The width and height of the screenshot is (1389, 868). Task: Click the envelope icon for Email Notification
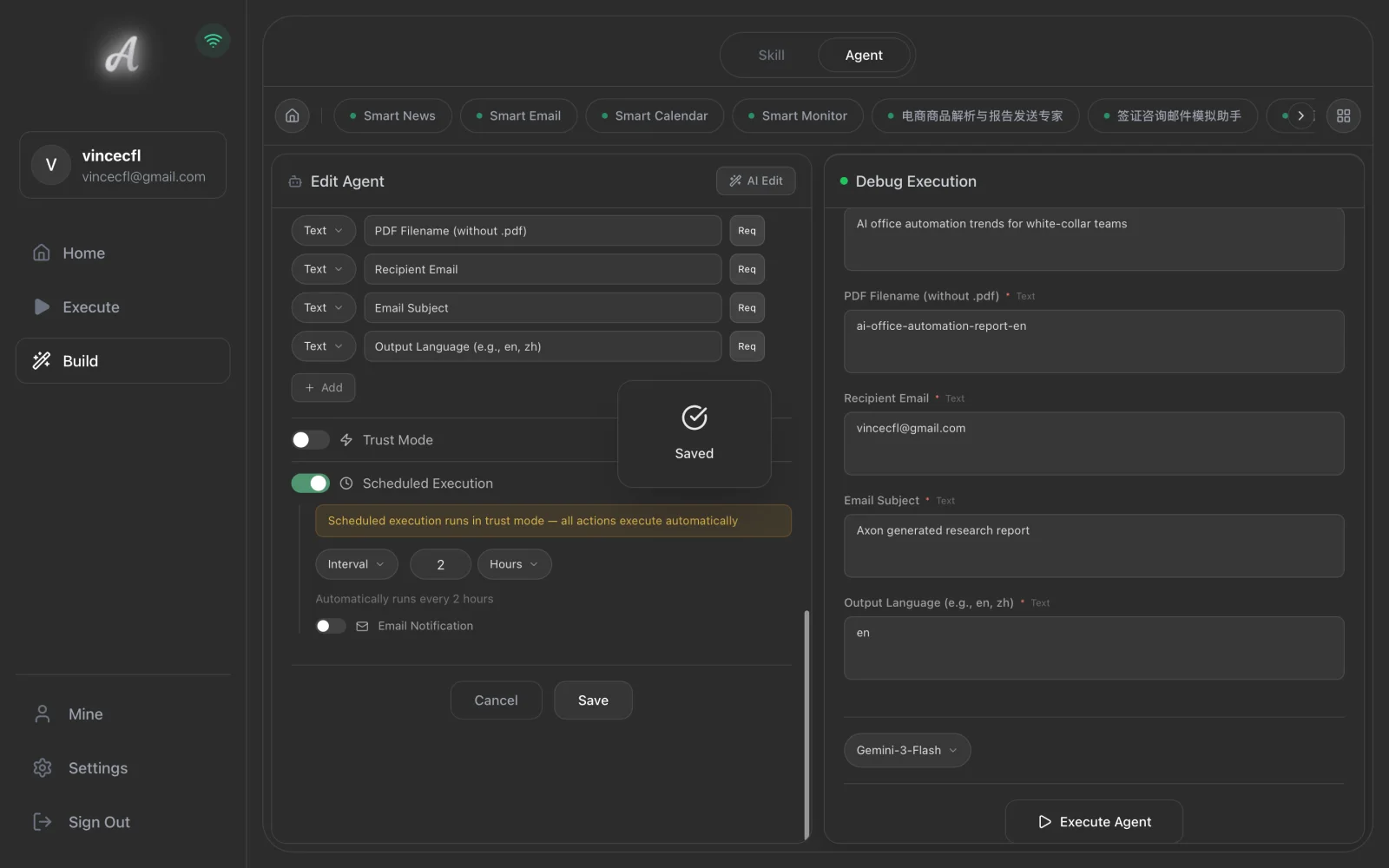point(362,626)
